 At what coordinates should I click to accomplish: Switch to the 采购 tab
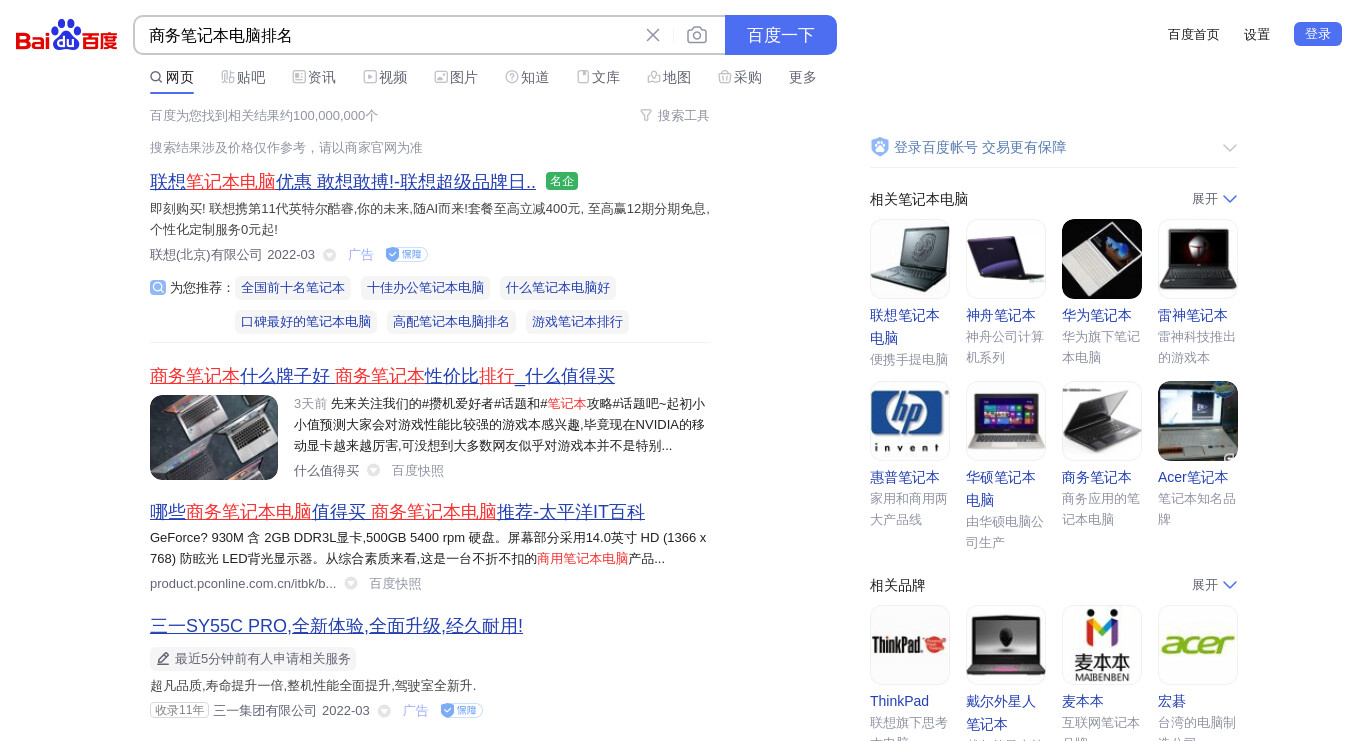pyautogui.click(x=740, y=77)
